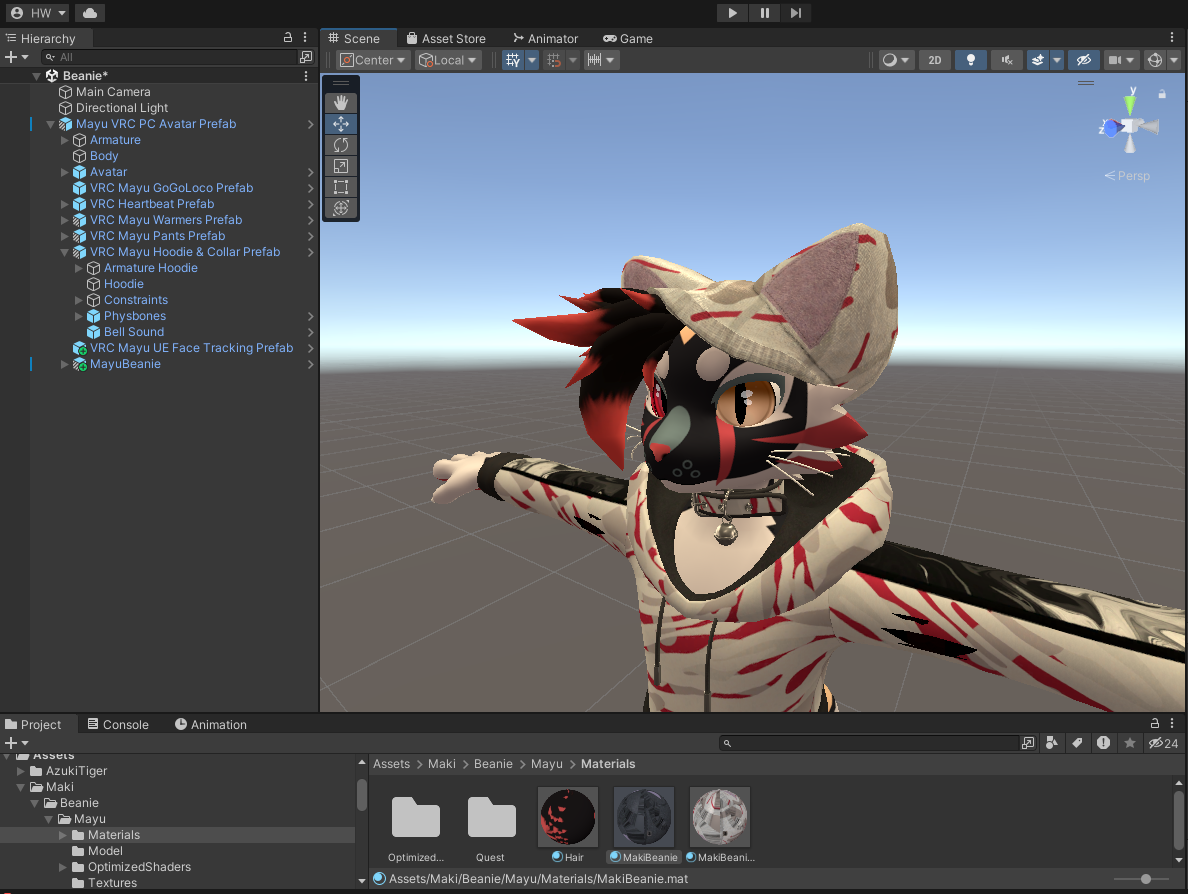The width and height of the screenshot is (1188, 894).
Task: Adjust the asset thumbnail size slider
Action: (x=1146, y=879)
